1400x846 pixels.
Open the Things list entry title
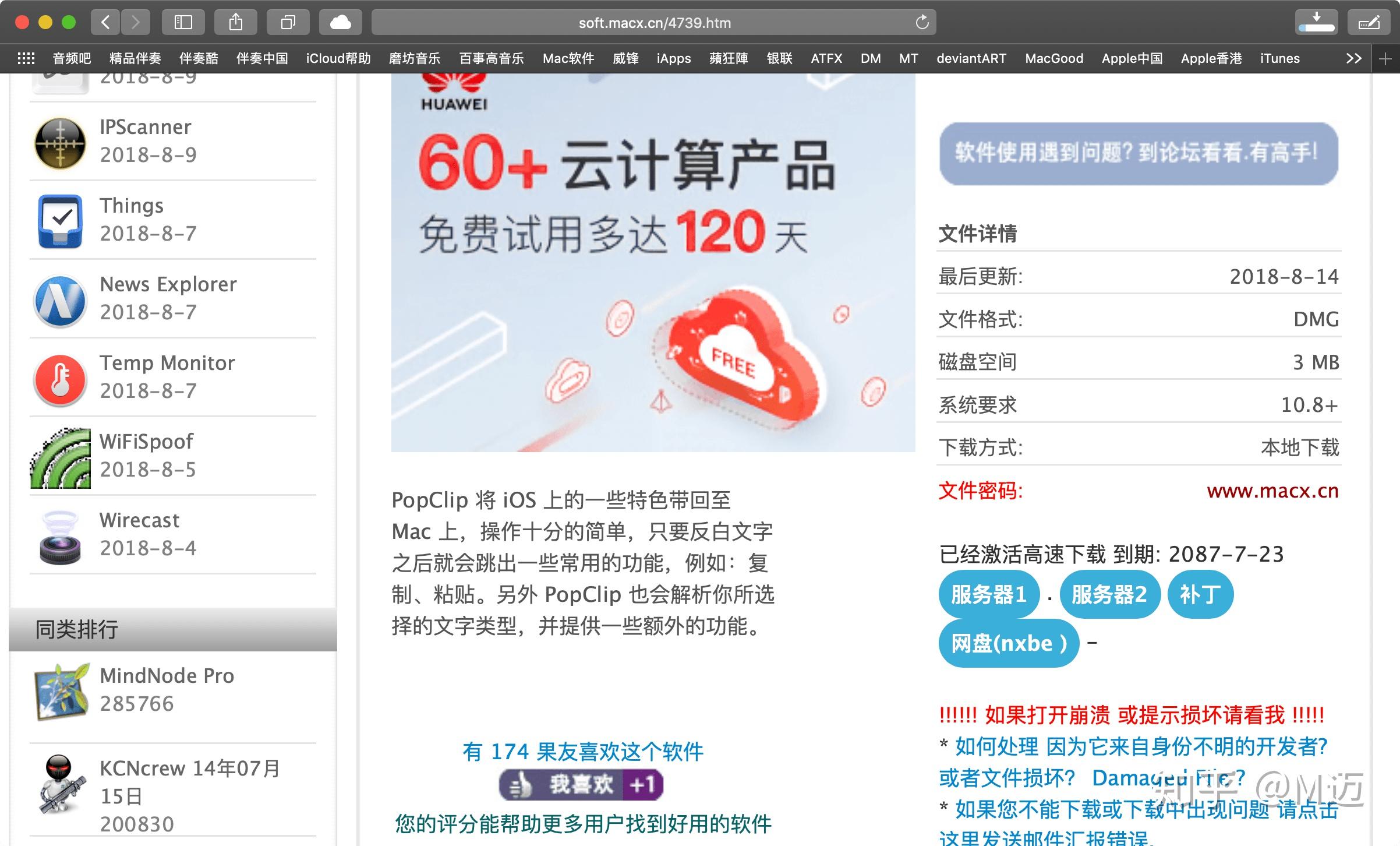pyautogui.click(x=132, y=206)
